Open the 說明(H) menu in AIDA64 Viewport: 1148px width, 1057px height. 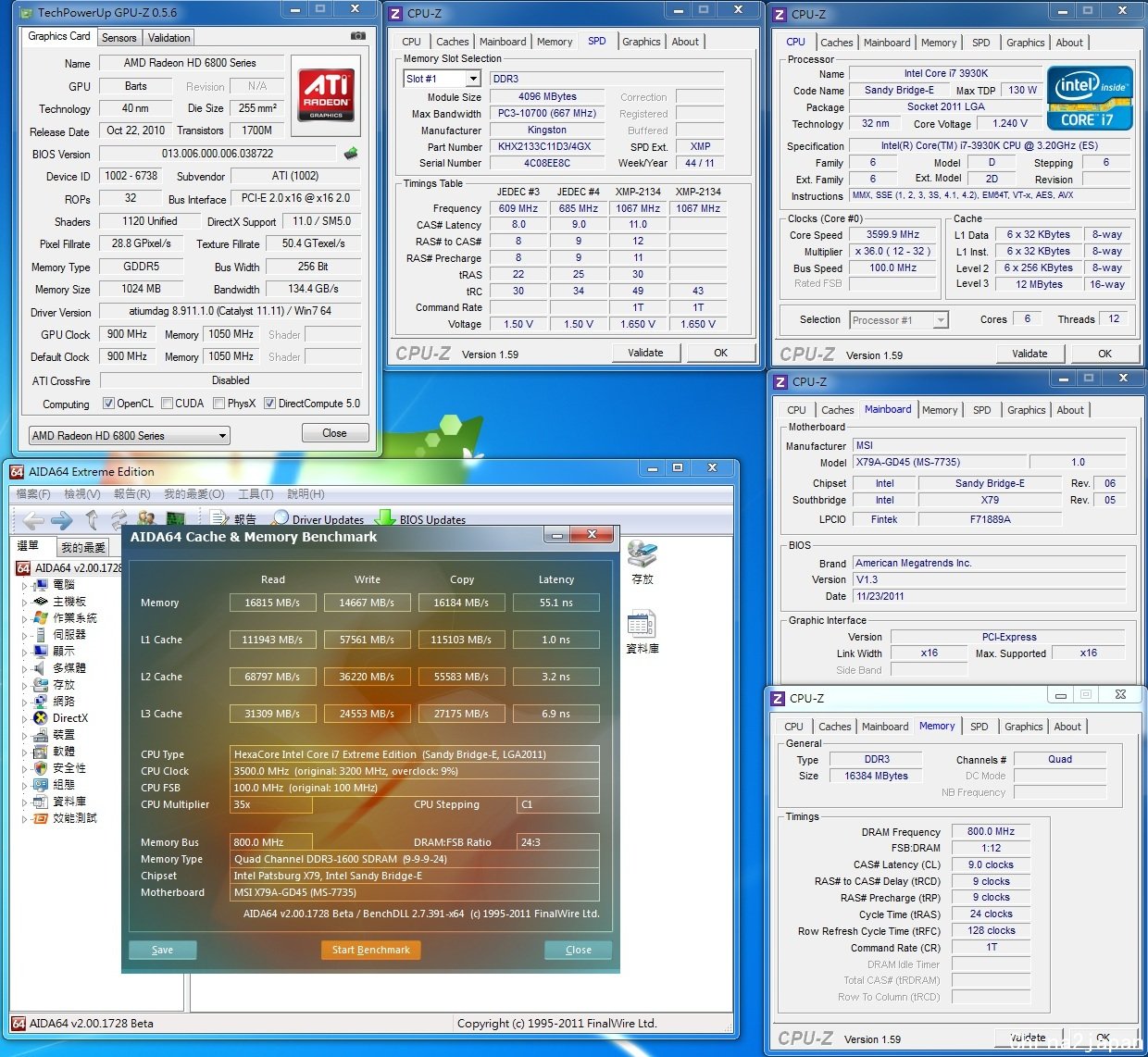(x=306, y=494)
